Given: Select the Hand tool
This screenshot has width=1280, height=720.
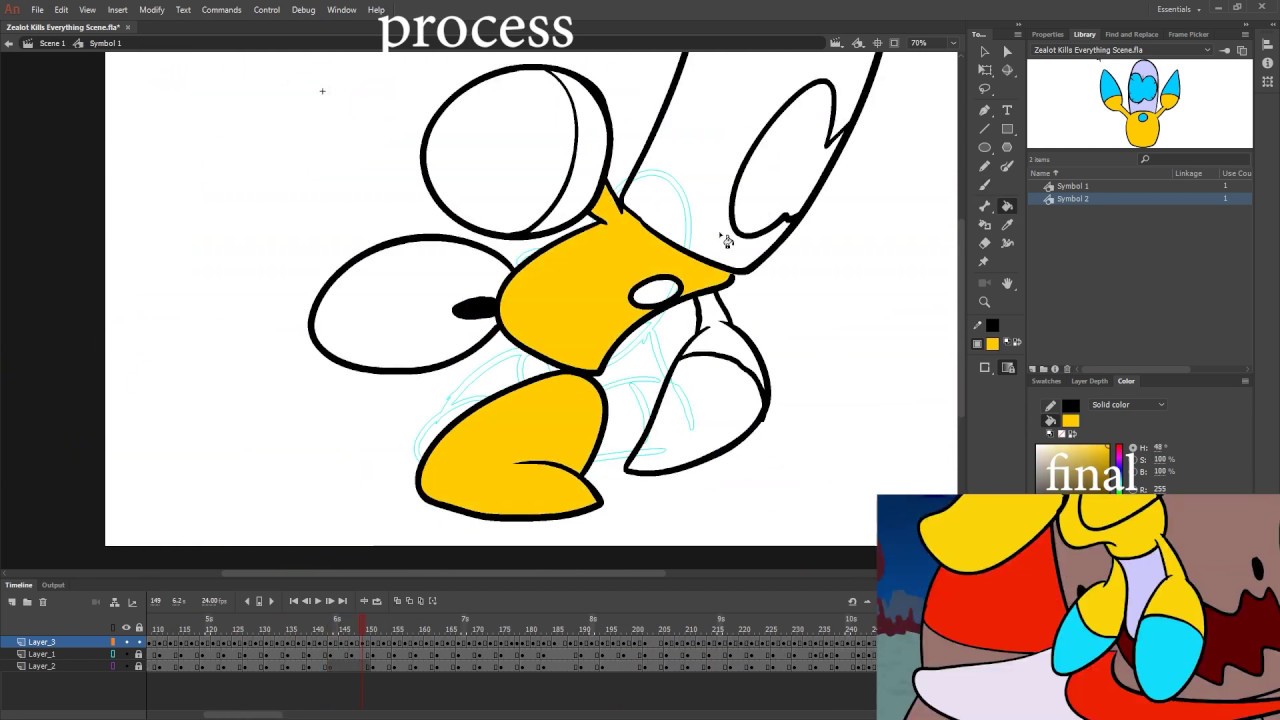Looking at the screenshot, I should (1007, 284).
